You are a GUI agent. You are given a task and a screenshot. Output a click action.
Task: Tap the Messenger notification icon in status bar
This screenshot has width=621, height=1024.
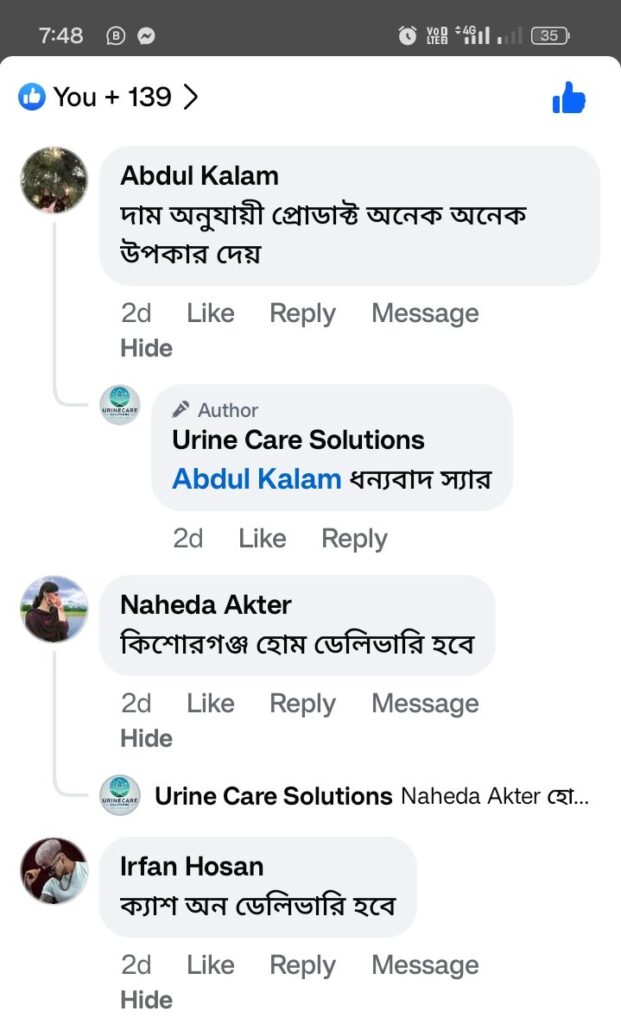point(146,36)
